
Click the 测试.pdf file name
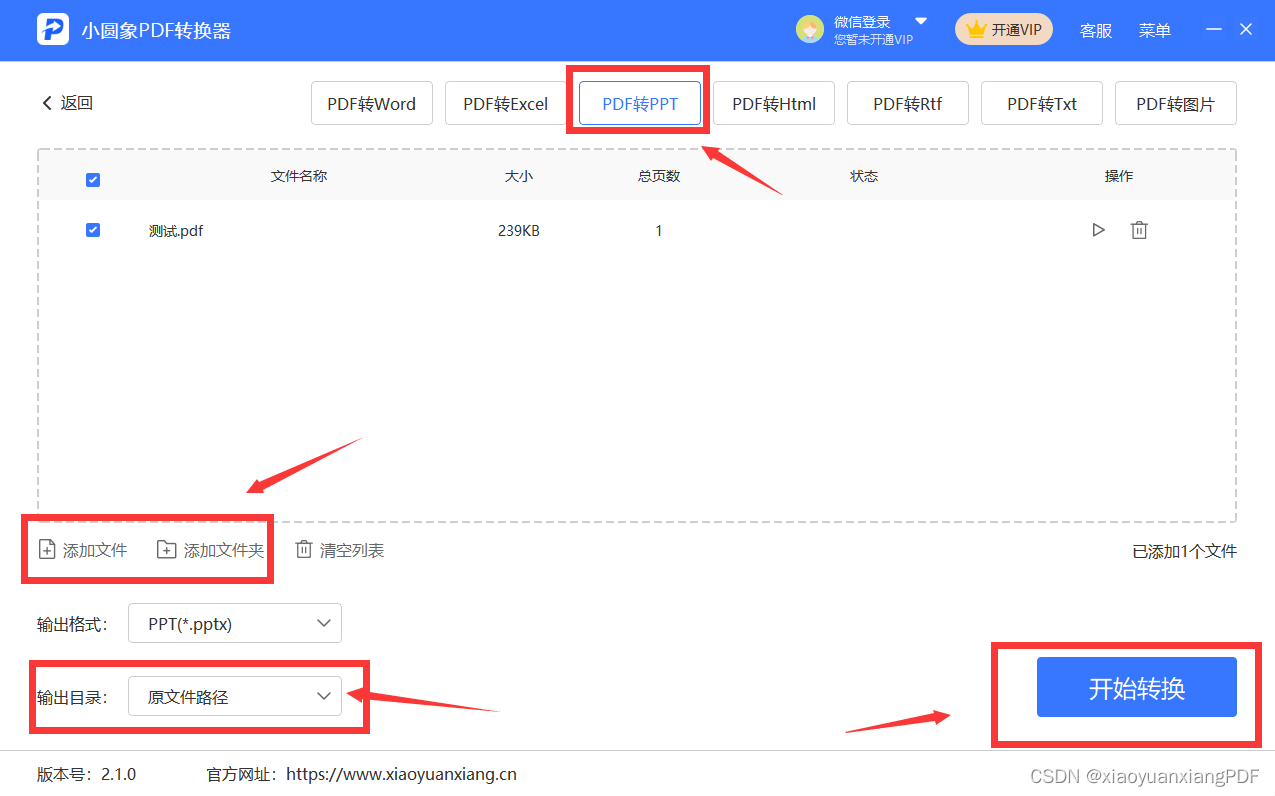click(x=176, y=231)
